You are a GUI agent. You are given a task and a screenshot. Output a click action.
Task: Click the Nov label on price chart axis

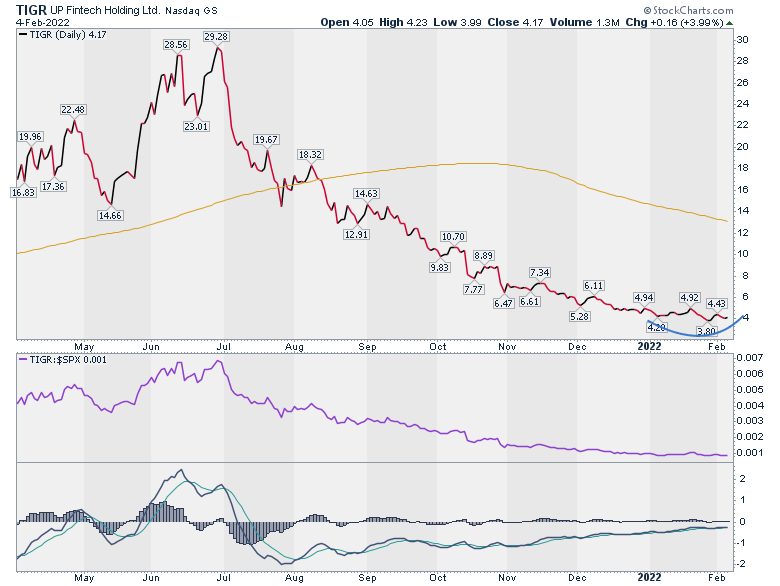click(x=507, y=346)
